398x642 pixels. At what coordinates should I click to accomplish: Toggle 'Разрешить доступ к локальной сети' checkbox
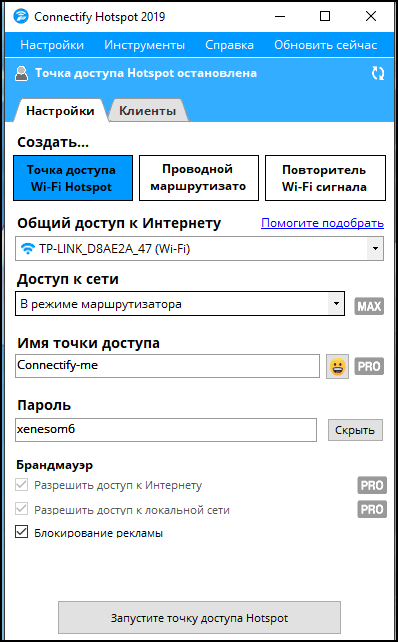21,509
